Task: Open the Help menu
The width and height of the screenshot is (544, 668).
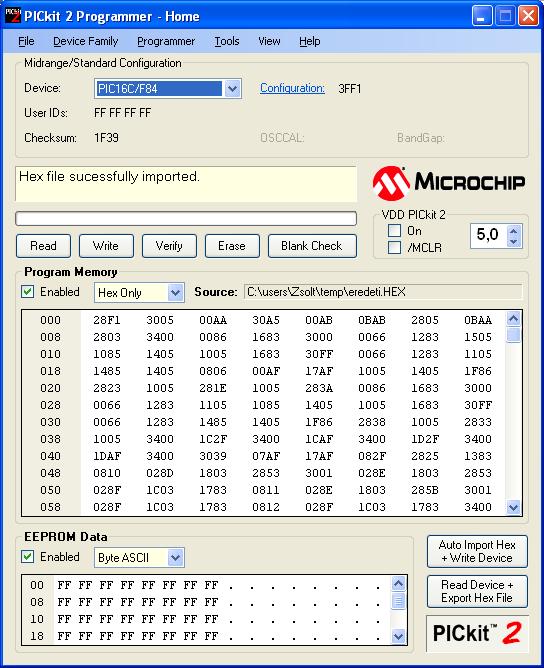Action: click(x=309, y=41)
